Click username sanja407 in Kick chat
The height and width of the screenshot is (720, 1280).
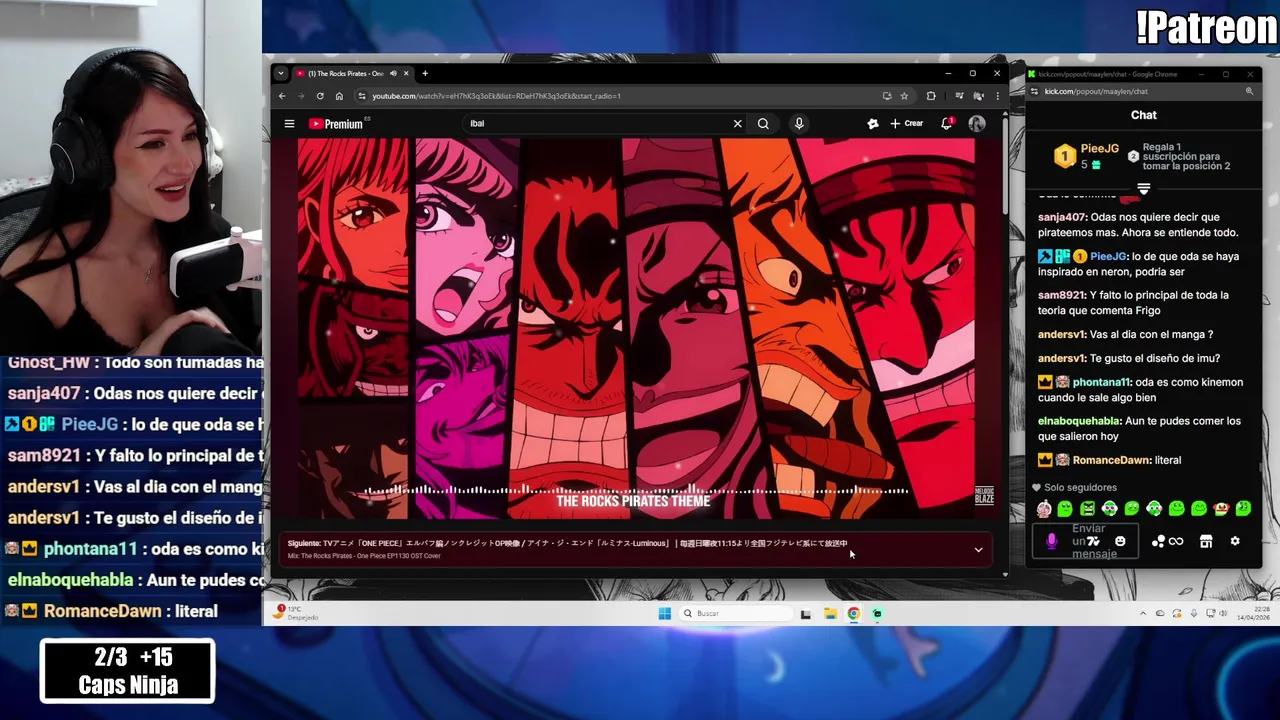(1062, 217)
